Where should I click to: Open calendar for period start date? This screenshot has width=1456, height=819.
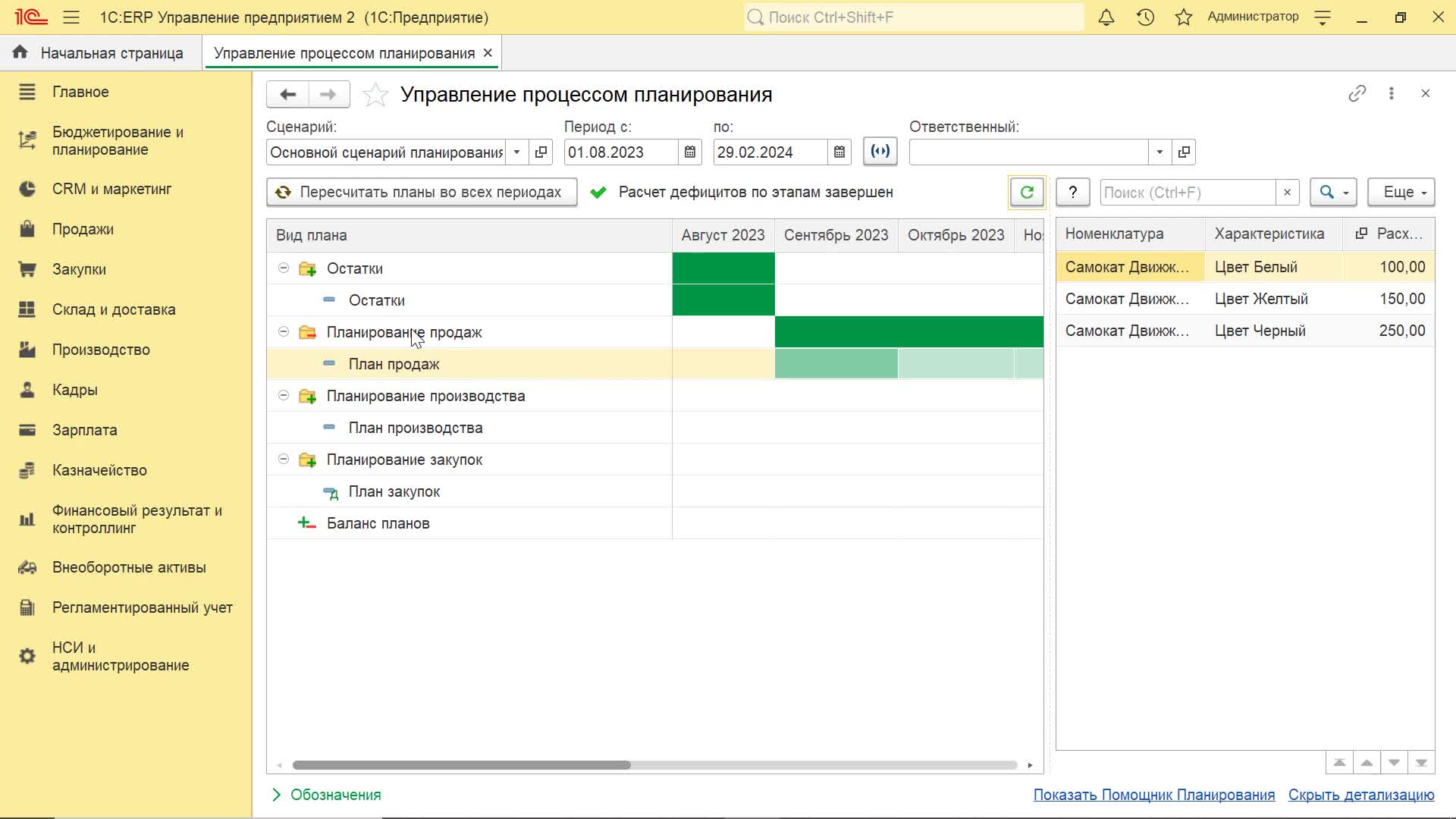[x=689, y=152]
